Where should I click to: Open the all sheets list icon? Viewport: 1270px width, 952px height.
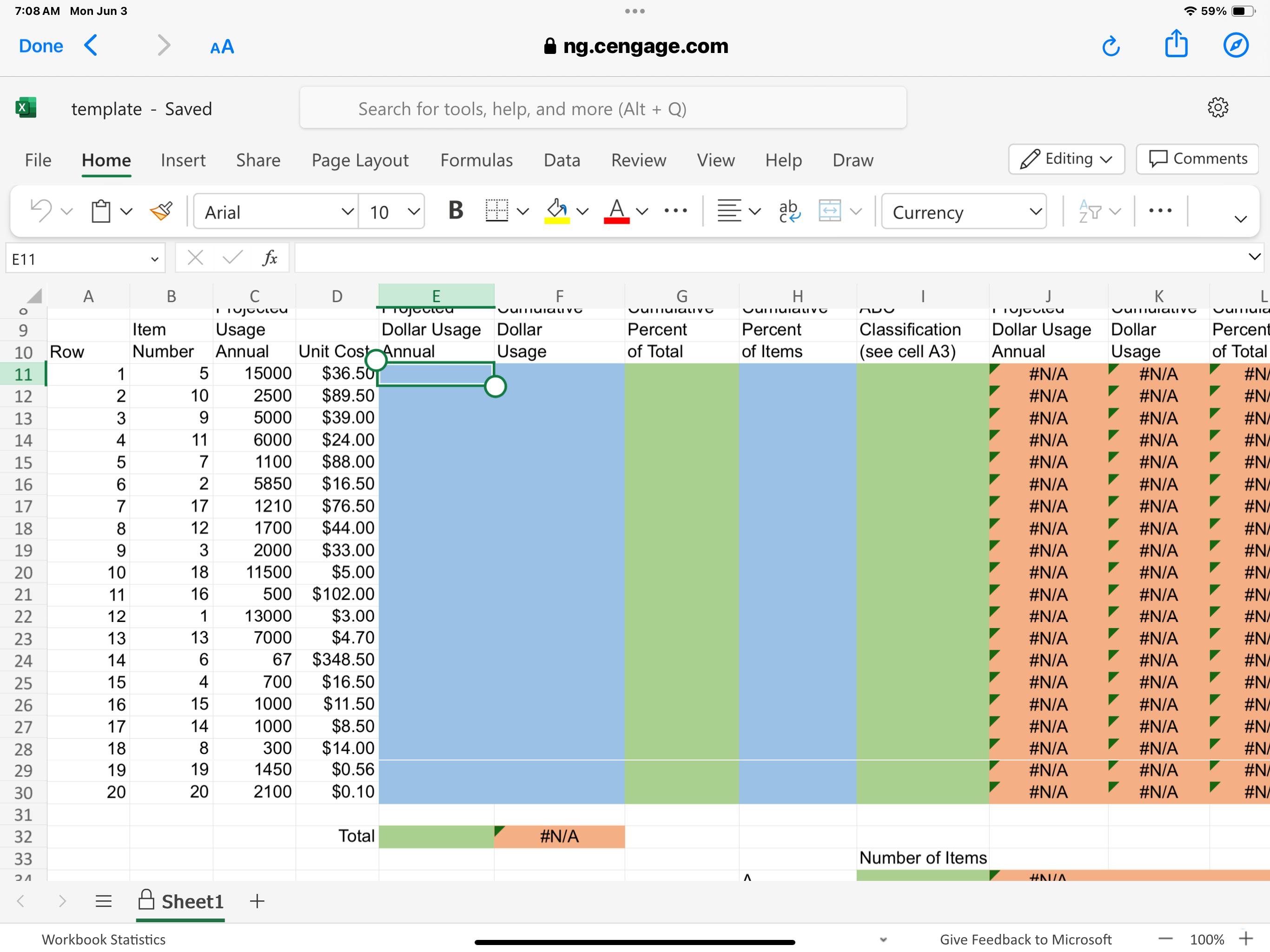pos(103,901)
